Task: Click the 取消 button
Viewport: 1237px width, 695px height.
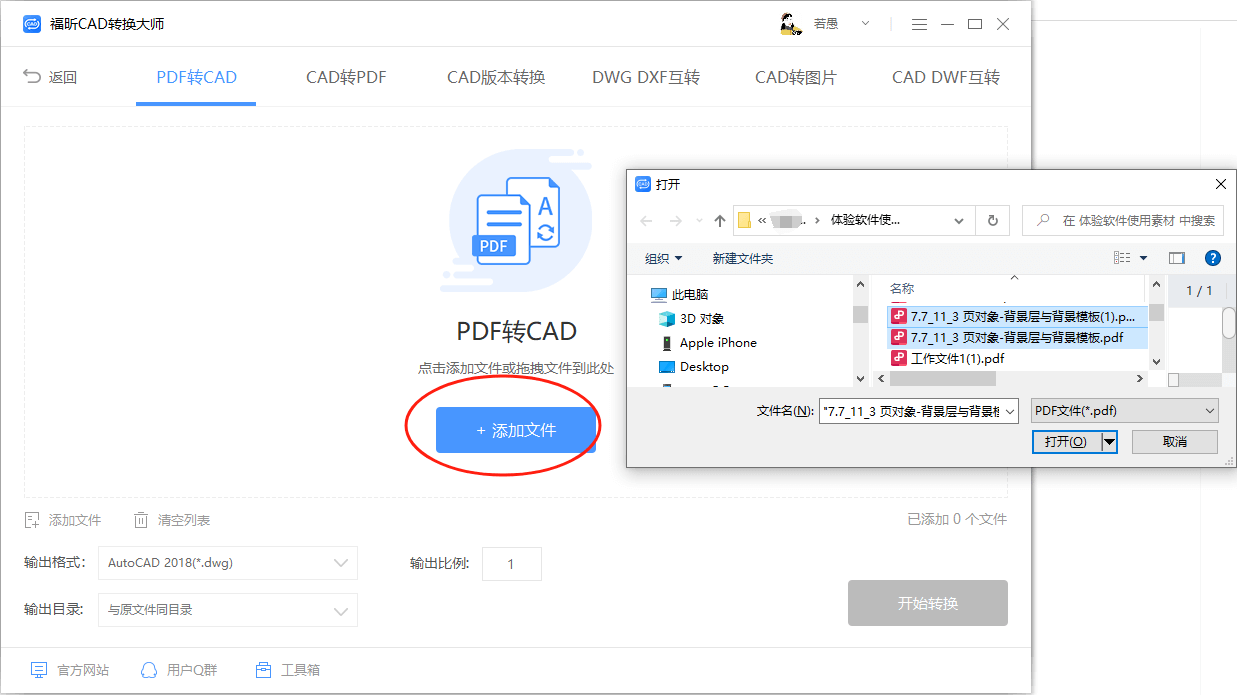Action: (x=1175, y=441)
